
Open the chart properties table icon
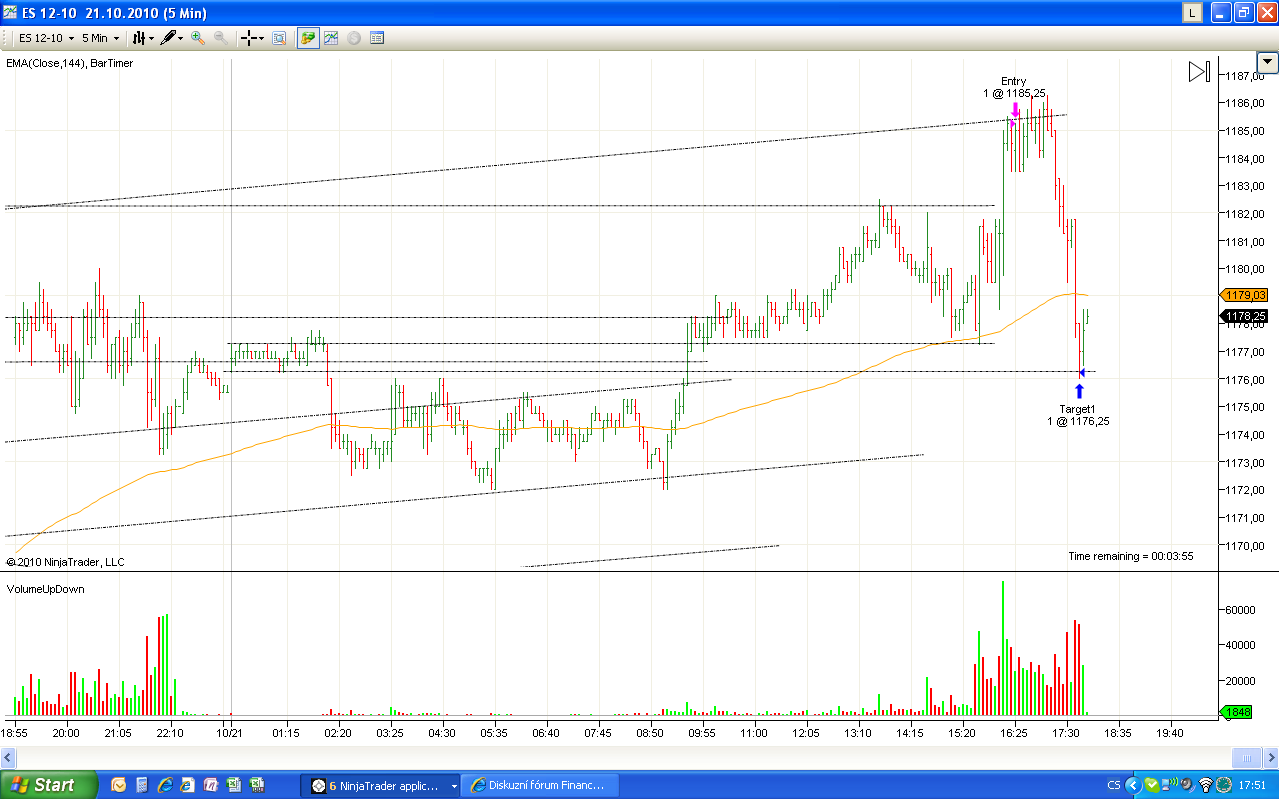tap(377, 38)
